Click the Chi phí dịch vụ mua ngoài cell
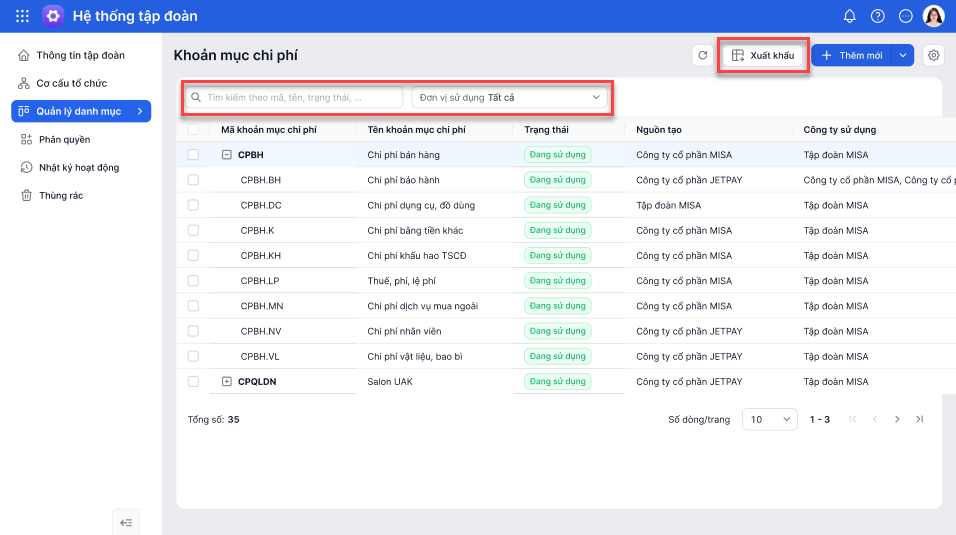The image size is (956, 535). coord(423,306)
